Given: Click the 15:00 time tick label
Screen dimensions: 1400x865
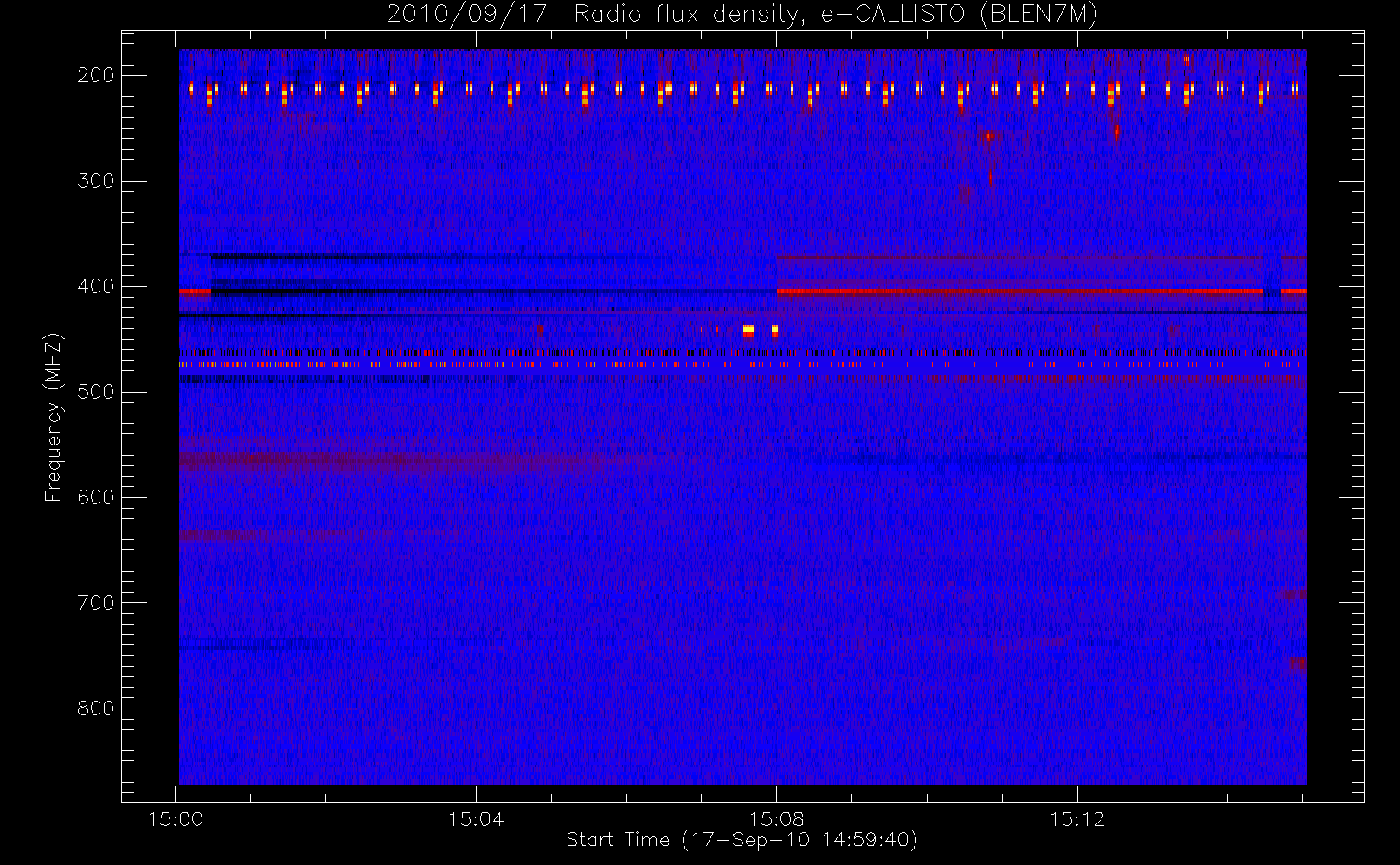Looking at the screenshot, I should coord(176,819).
